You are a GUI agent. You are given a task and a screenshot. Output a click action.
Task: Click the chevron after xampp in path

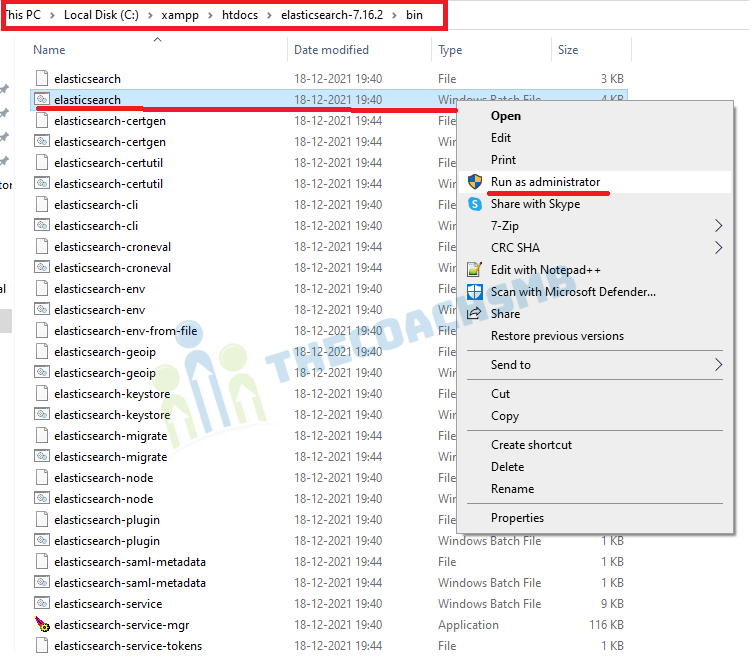pyautogui.click(x=210, y=15)
